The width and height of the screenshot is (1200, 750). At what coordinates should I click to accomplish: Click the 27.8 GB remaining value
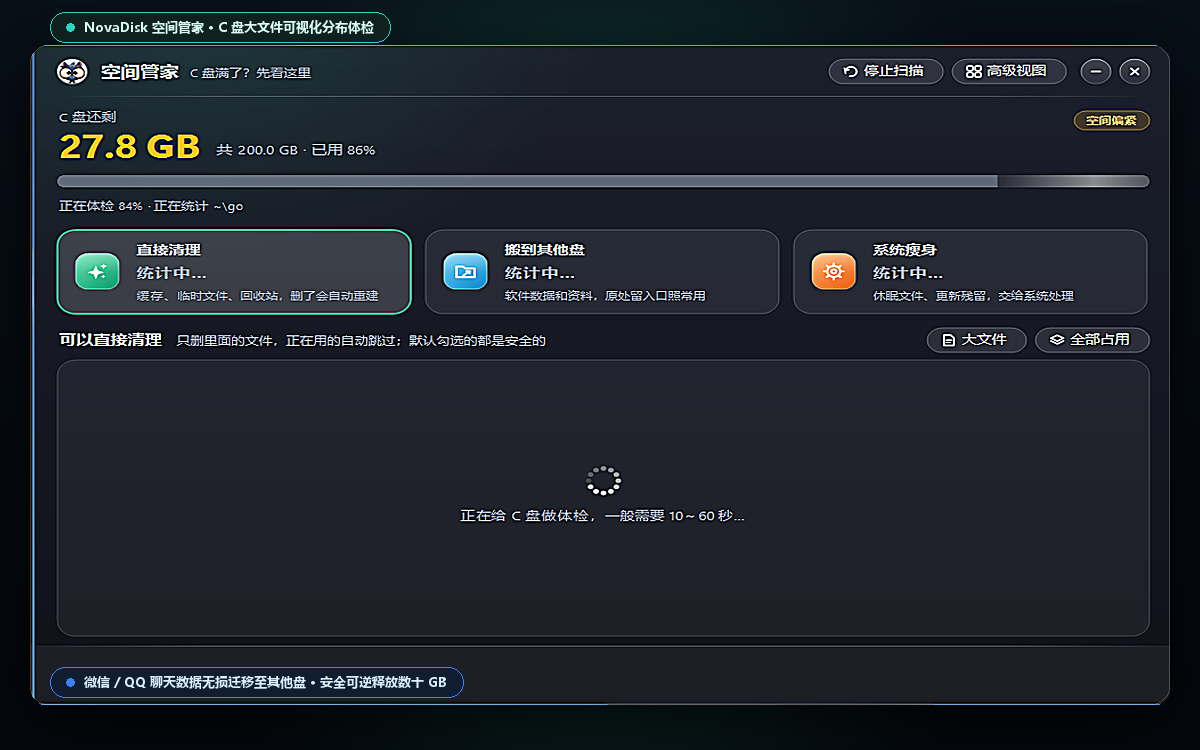[x=130, y=147]
